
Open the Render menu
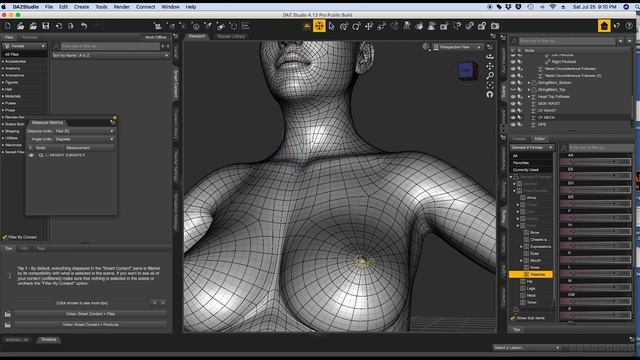coord(122,7)
